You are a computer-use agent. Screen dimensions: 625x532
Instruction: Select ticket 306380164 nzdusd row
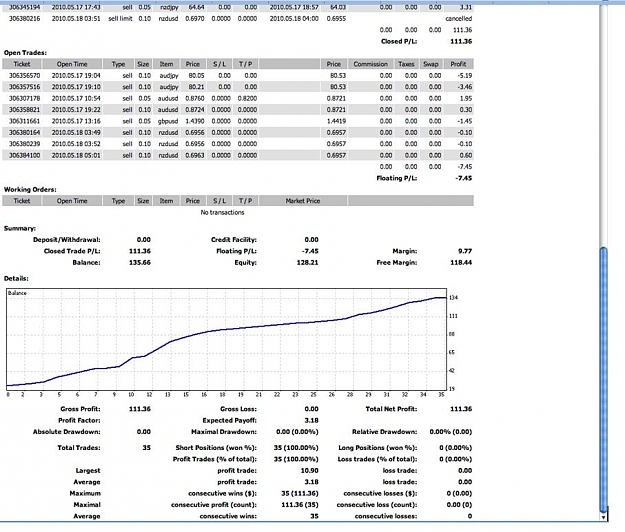tap(238, 132)
